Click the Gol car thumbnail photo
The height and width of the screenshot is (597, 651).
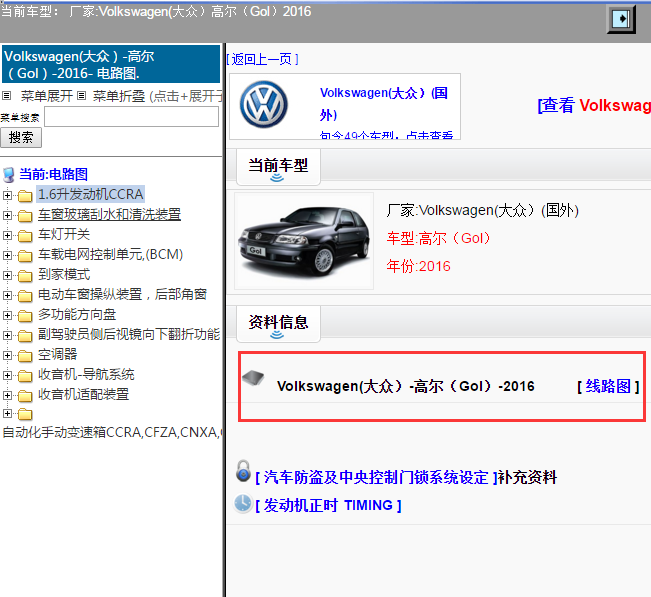[x=304, y=241]
